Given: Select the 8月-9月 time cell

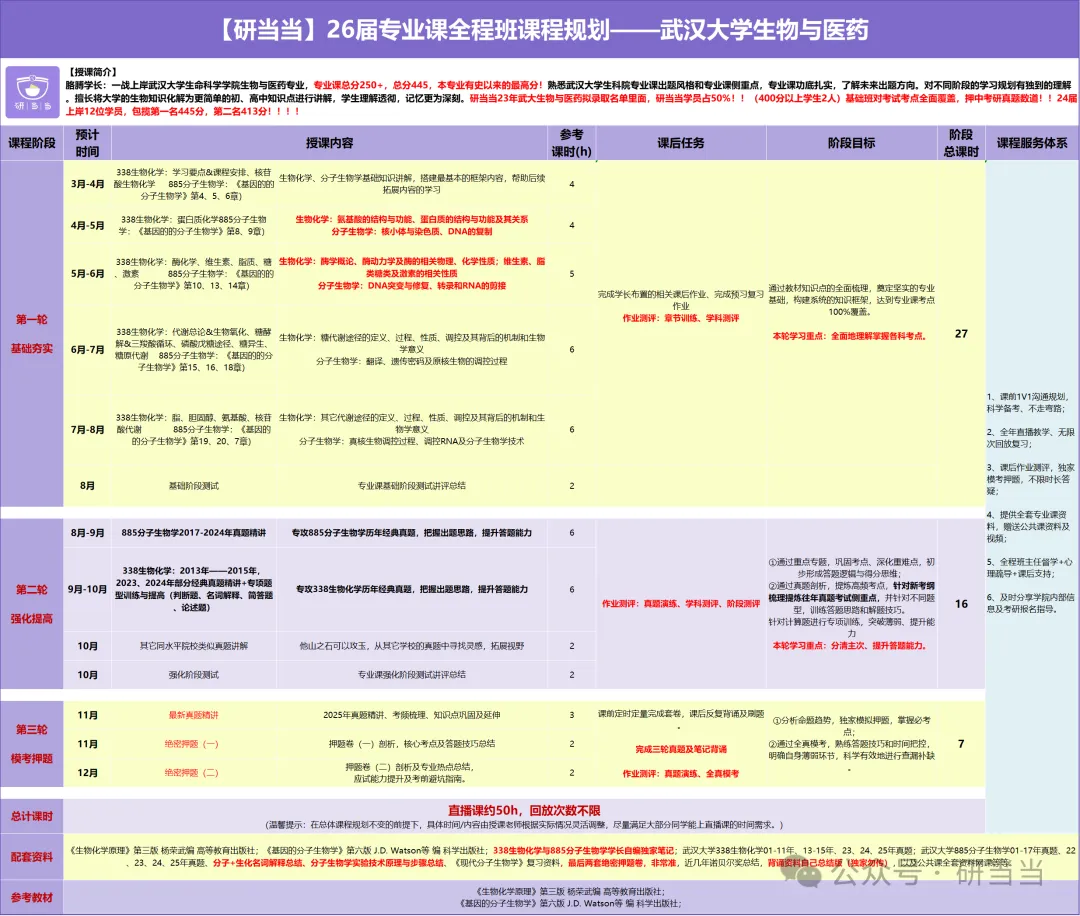Looking at the screenshot, I should pyautogui.click(x=87, y=532).
